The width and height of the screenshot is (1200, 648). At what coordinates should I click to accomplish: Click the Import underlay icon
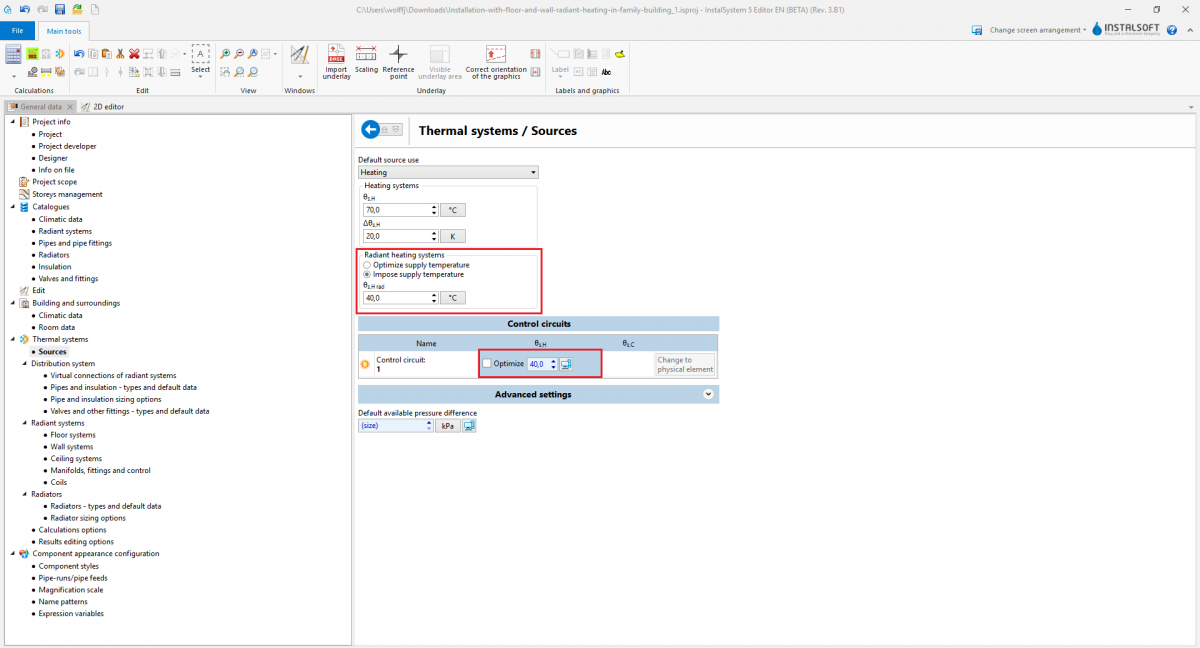336,56
